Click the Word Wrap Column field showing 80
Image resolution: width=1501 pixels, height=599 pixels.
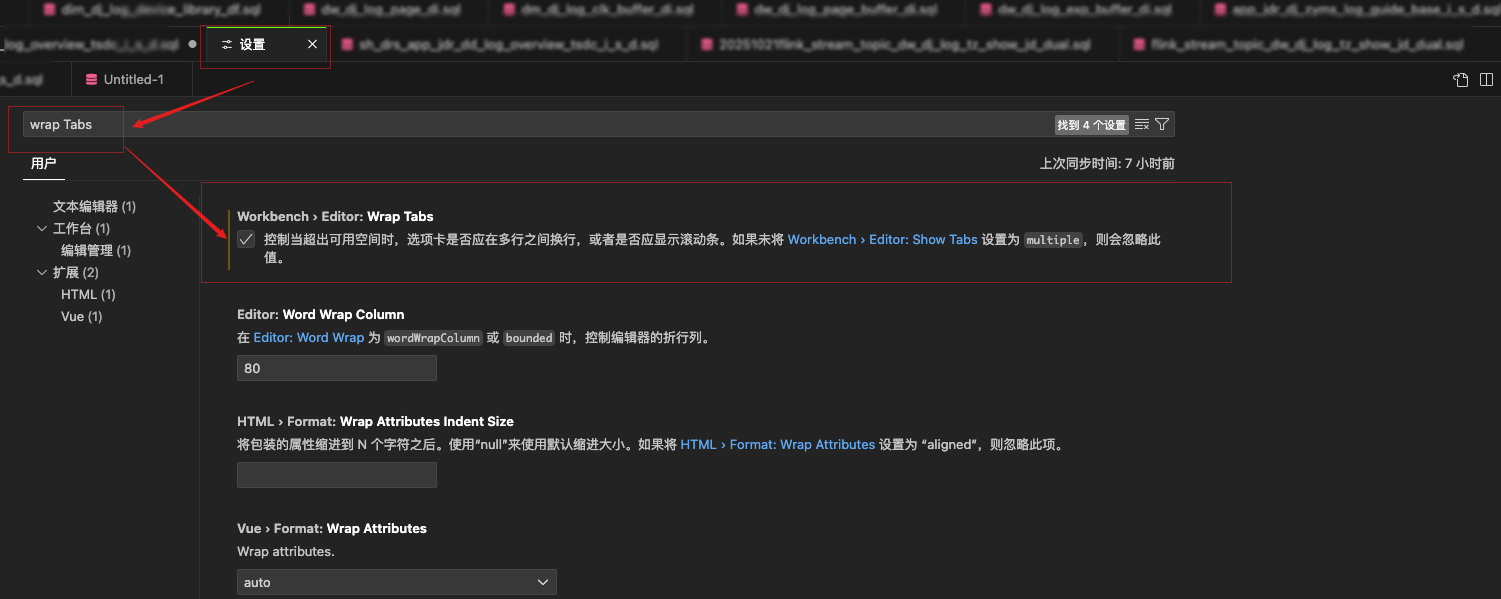pyautogui.click(x=337, y=368)
